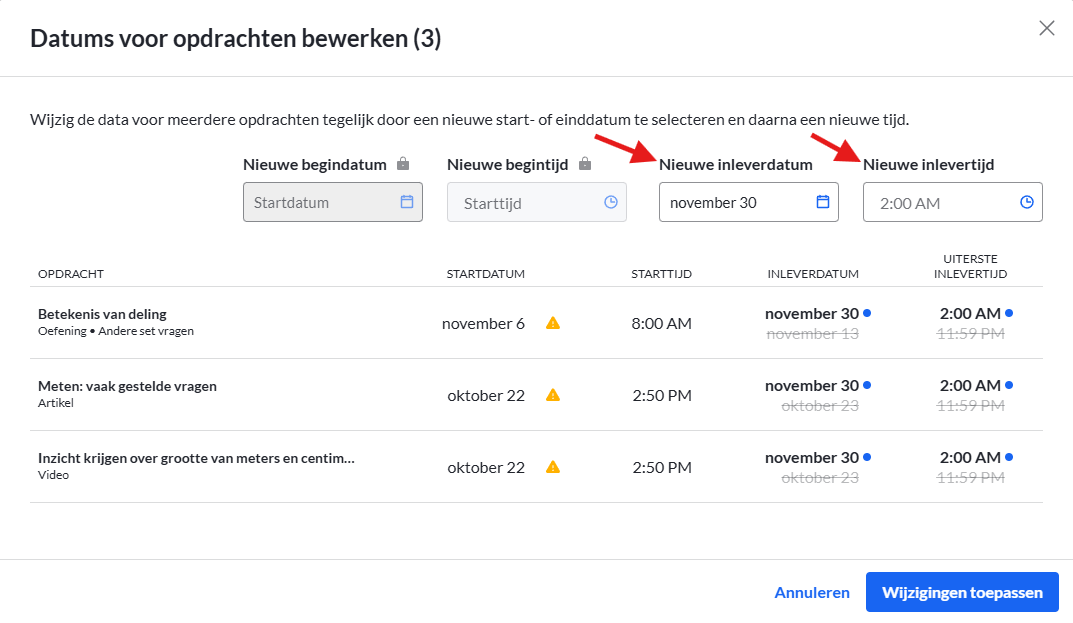Close the edit dates dialog

[x=1046, y=28]
